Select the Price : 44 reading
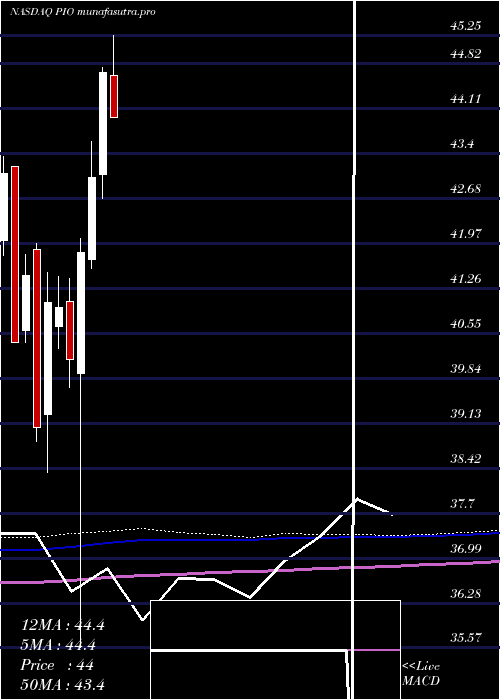 coord(57,665)
